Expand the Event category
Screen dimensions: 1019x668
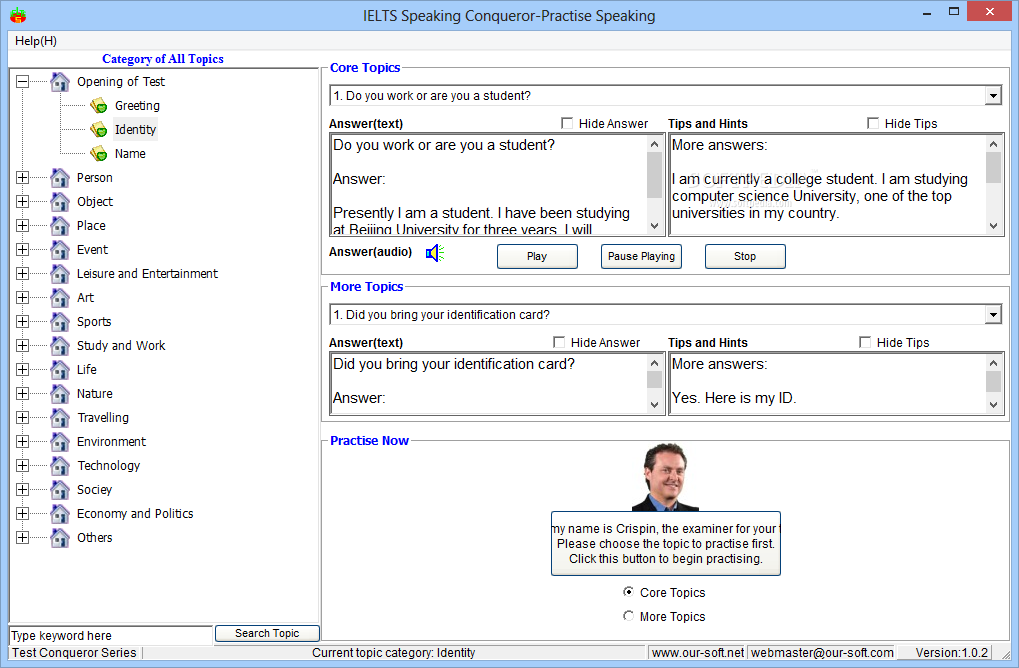click(23, 250)
